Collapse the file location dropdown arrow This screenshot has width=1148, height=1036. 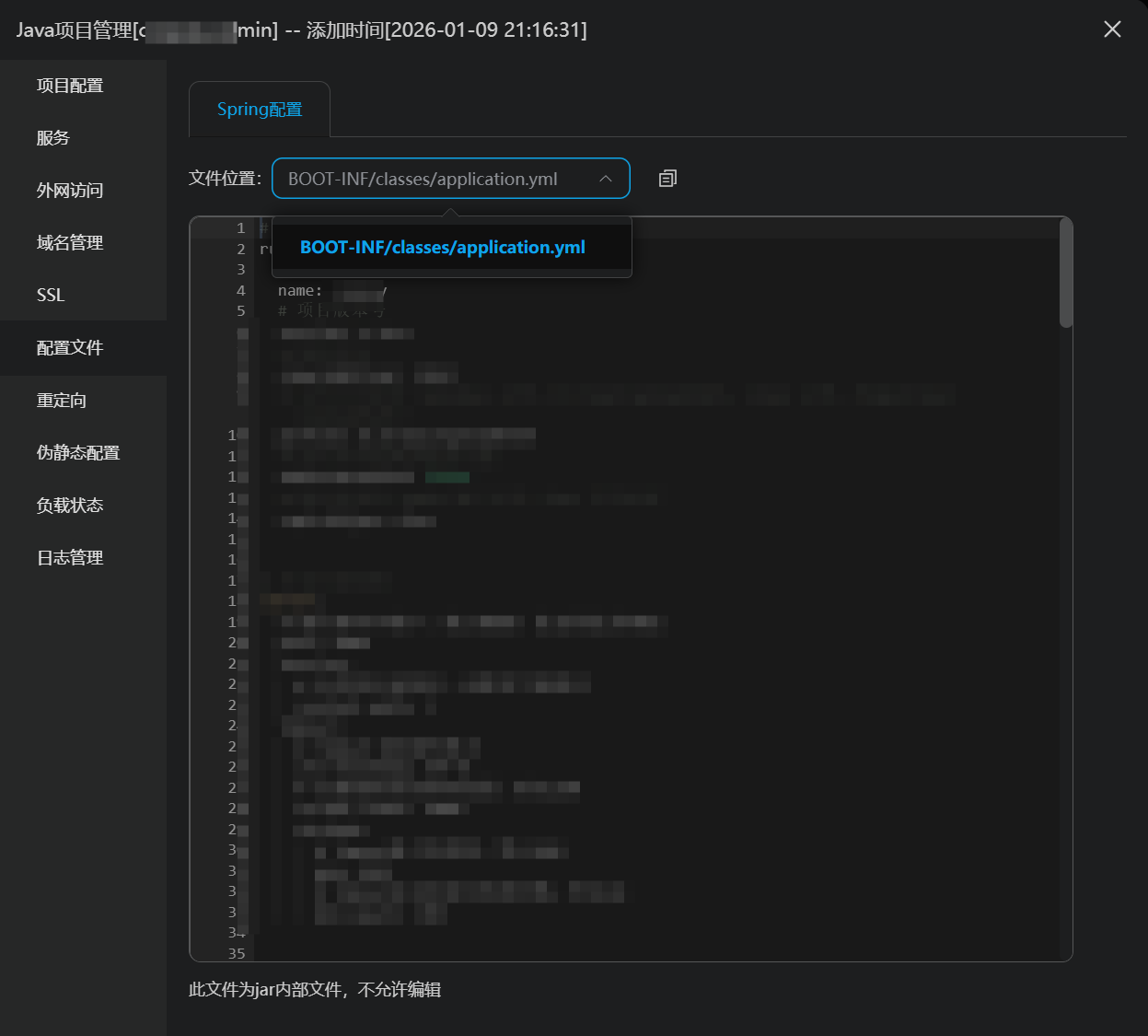605,179
